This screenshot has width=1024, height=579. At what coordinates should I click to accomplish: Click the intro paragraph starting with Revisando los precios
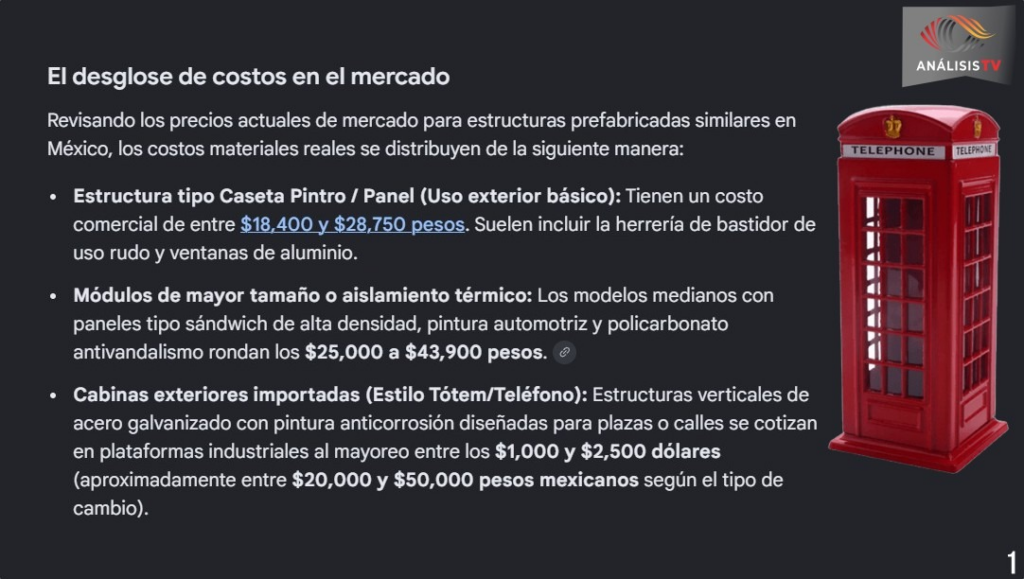421,134
